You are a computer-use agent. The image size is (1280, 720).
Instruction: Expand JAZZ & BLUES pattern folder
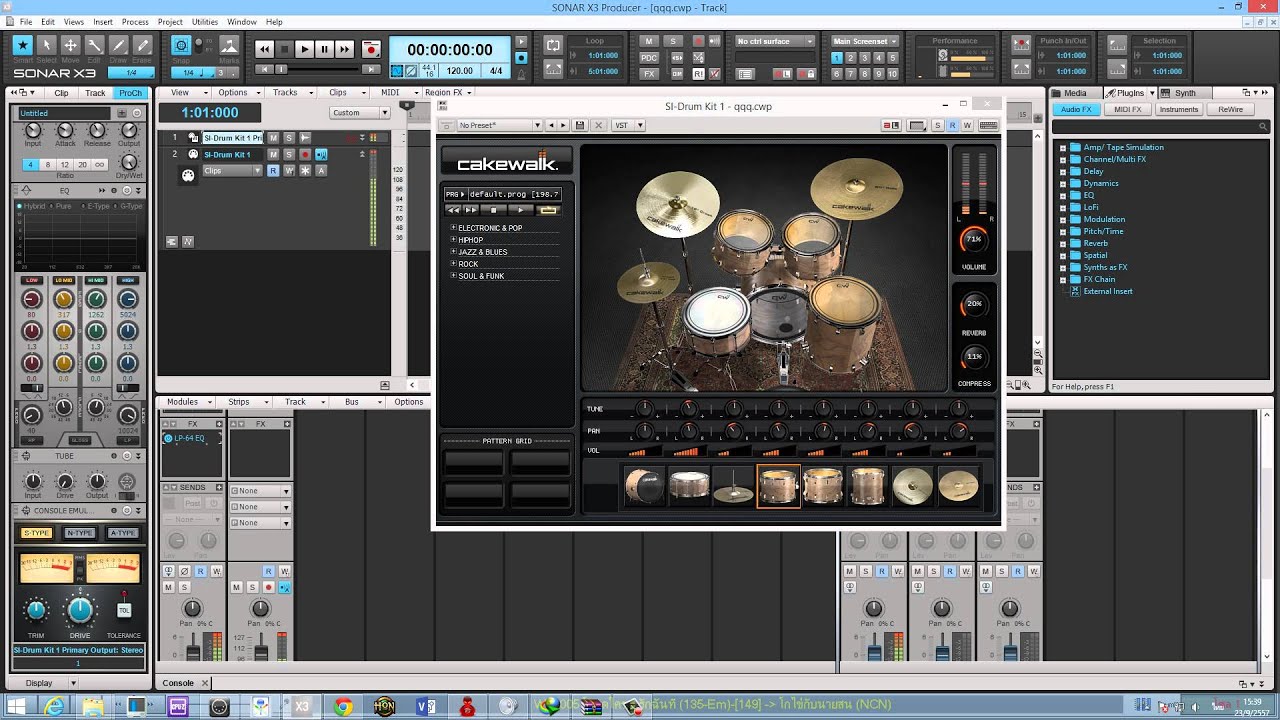pyautogui.click(x=453, y=252)
